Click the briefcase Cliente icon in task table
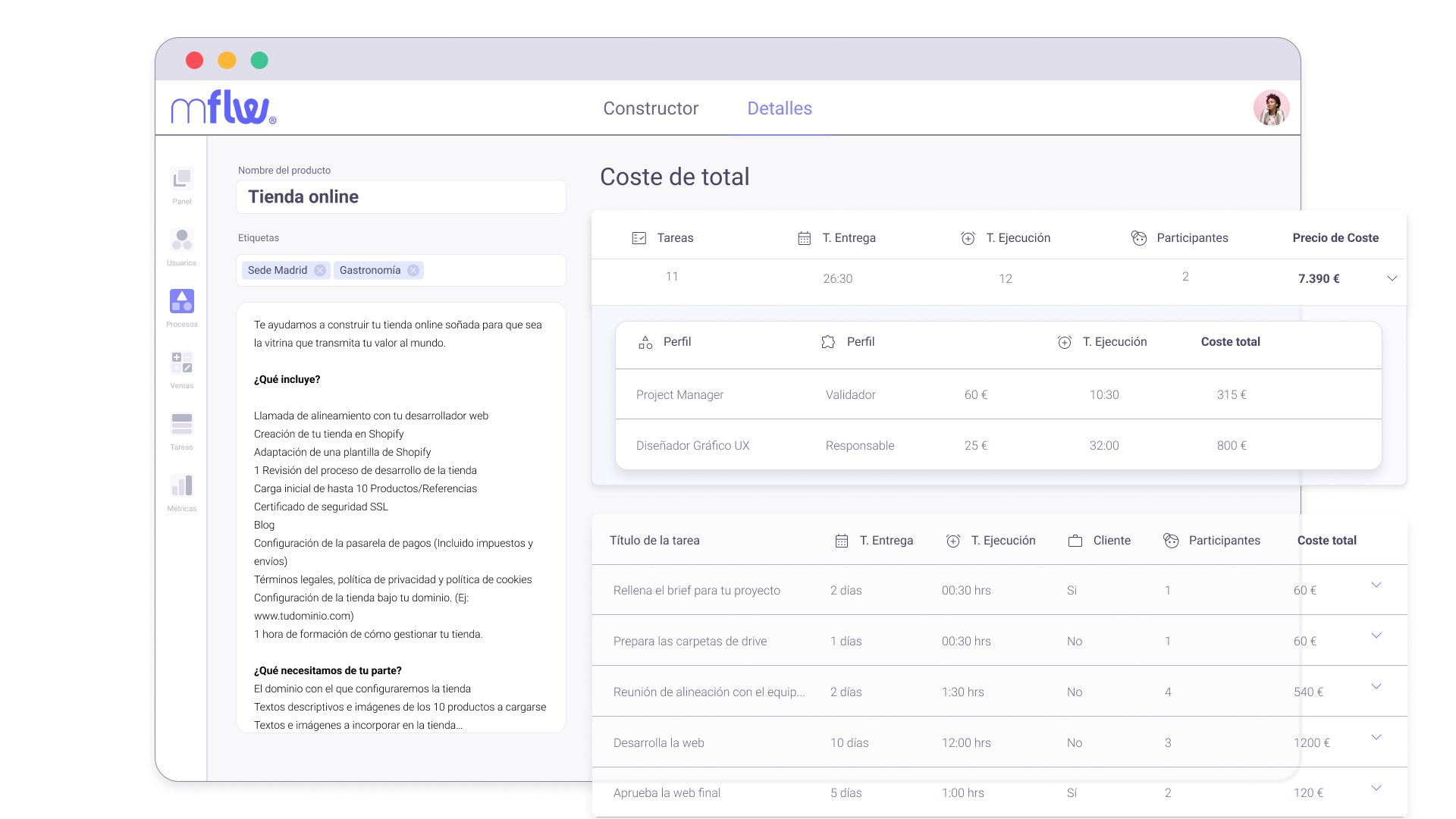1456x819 pixels. click(x=1075, y=541)
